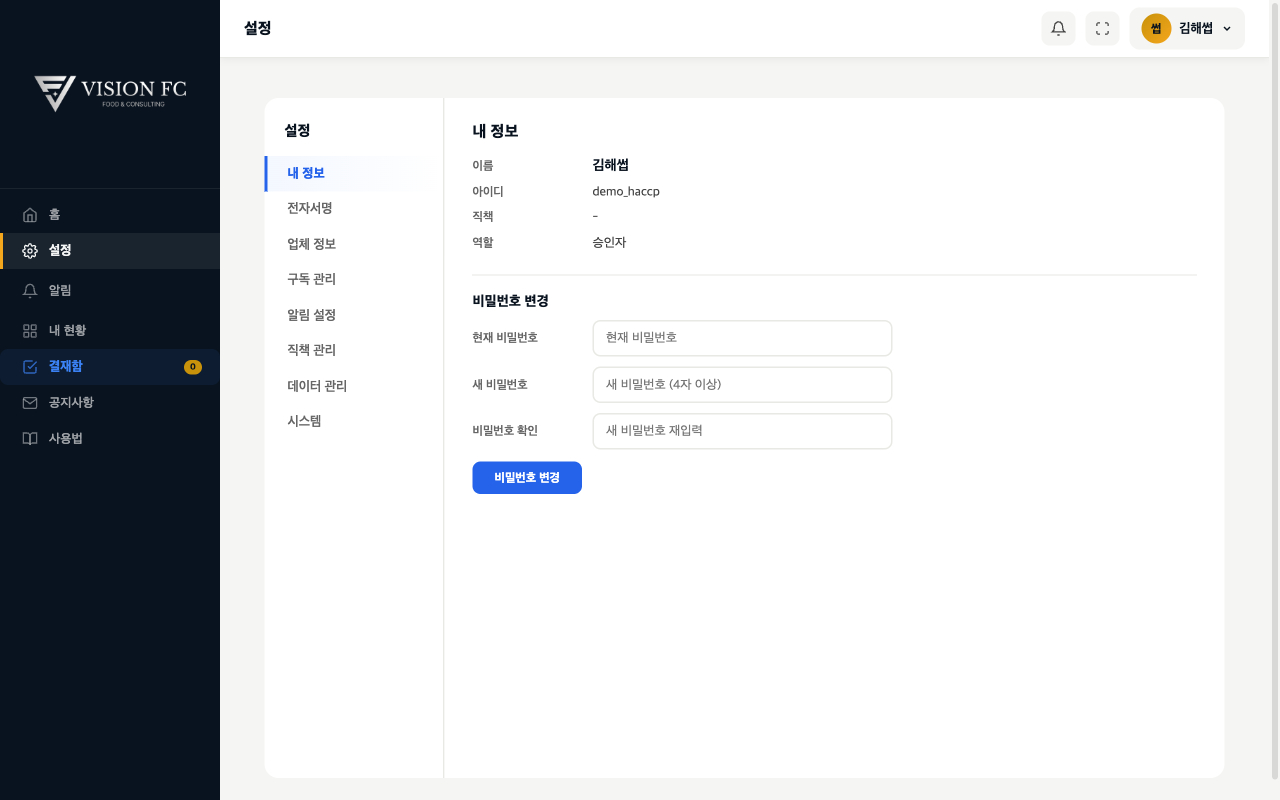The image size is (1280, 800).
Task: Switch to the 데이터 관리 settings tab
Action: click(354, 386)
